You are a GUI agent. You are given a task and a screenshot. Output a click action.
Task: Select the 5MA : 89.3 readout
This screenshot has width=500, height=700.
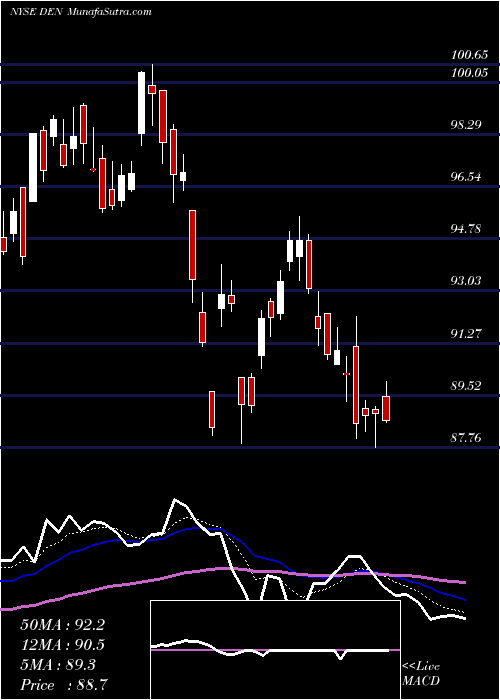(58, 665)
